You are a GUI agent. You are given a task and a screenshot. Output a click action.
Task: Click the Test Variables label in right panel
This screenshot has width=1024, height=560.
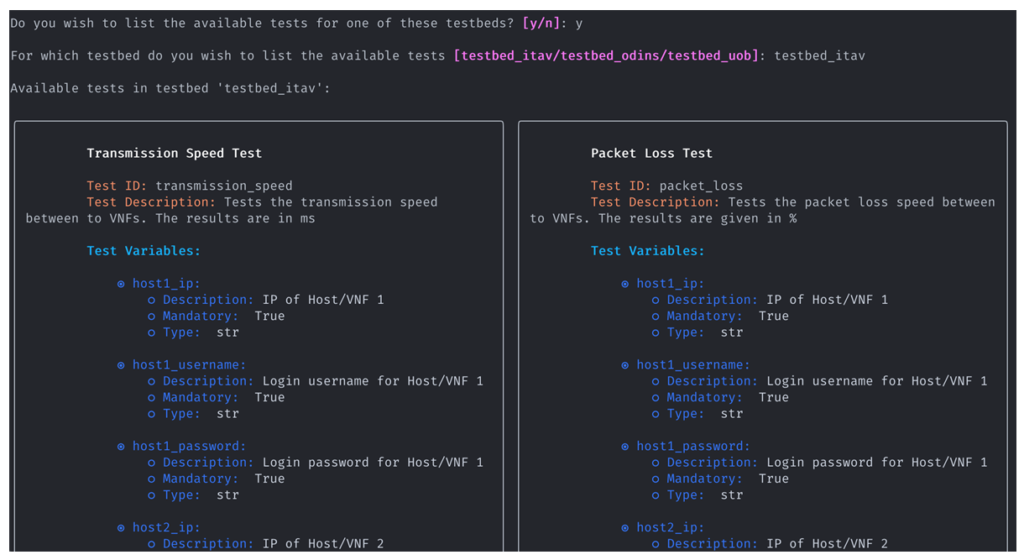(647, 251)
